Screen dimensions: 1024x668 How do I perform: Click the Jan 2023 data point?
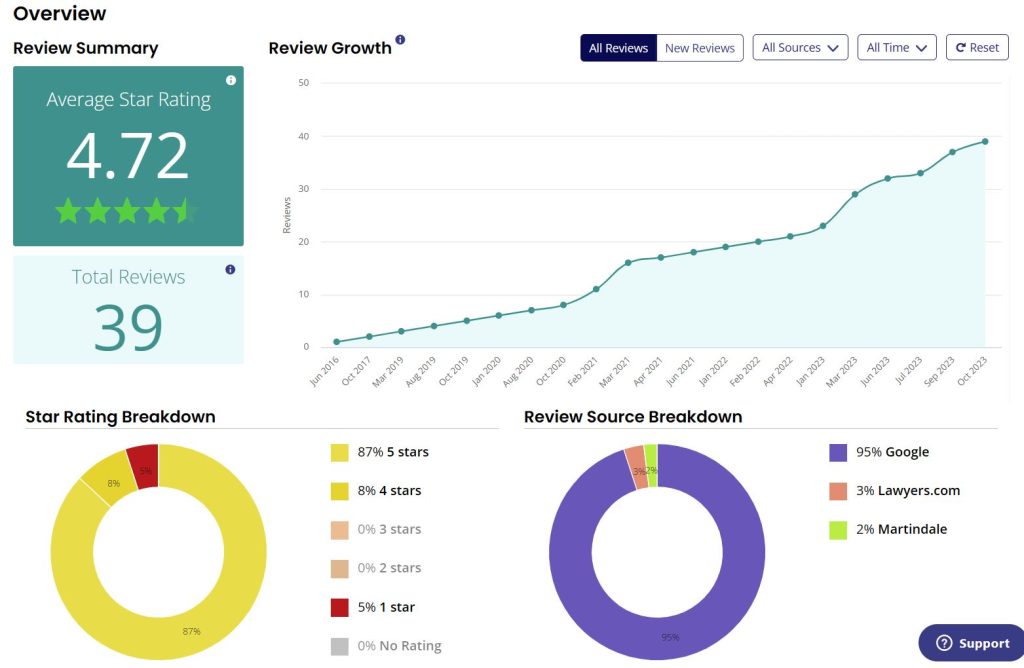pyautogui.click(x=823, y=226)
